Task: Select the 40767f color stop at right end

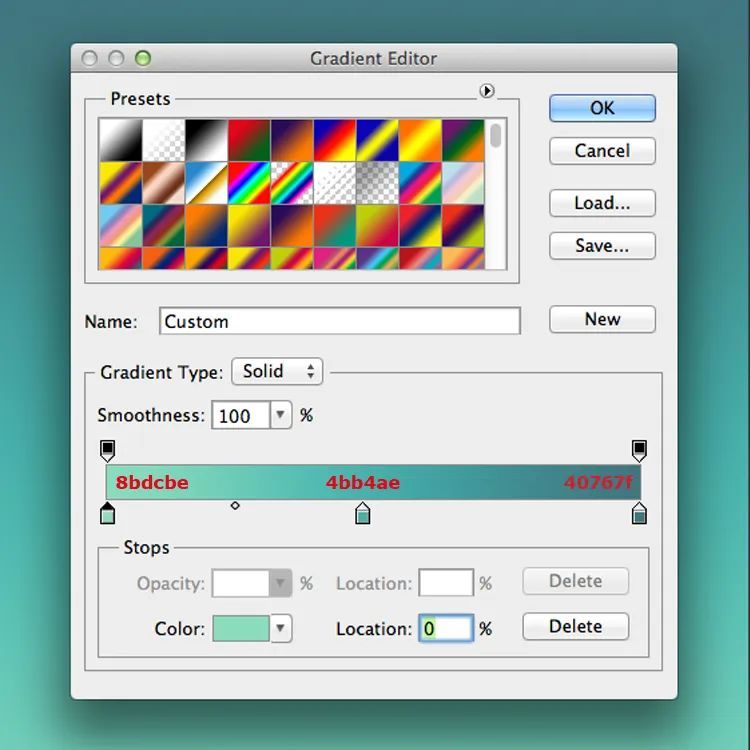Action: [640, 513]
